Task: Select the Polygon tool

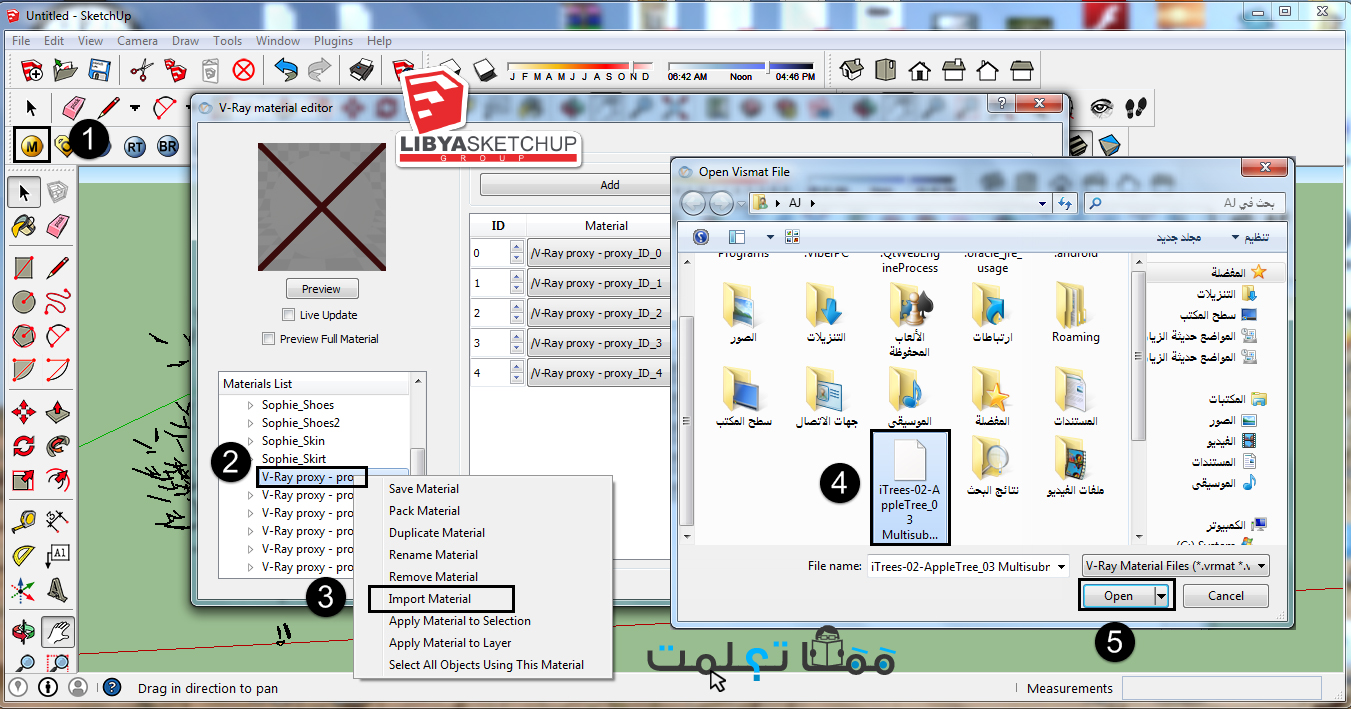Action: [24, 335]
